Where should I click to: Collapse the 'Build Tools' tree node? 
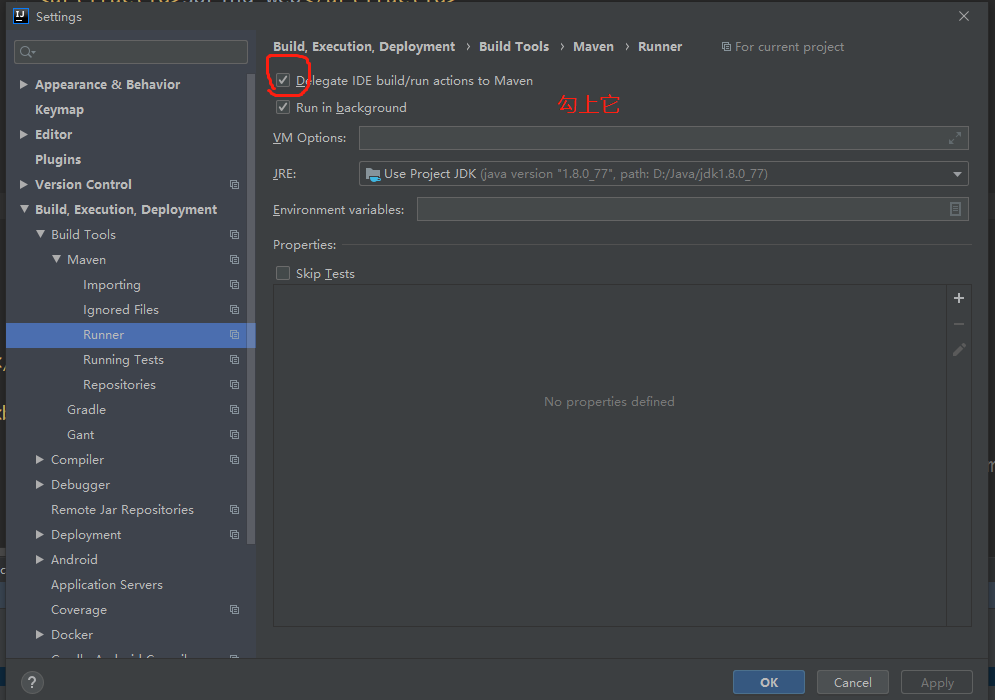[42, 234]
